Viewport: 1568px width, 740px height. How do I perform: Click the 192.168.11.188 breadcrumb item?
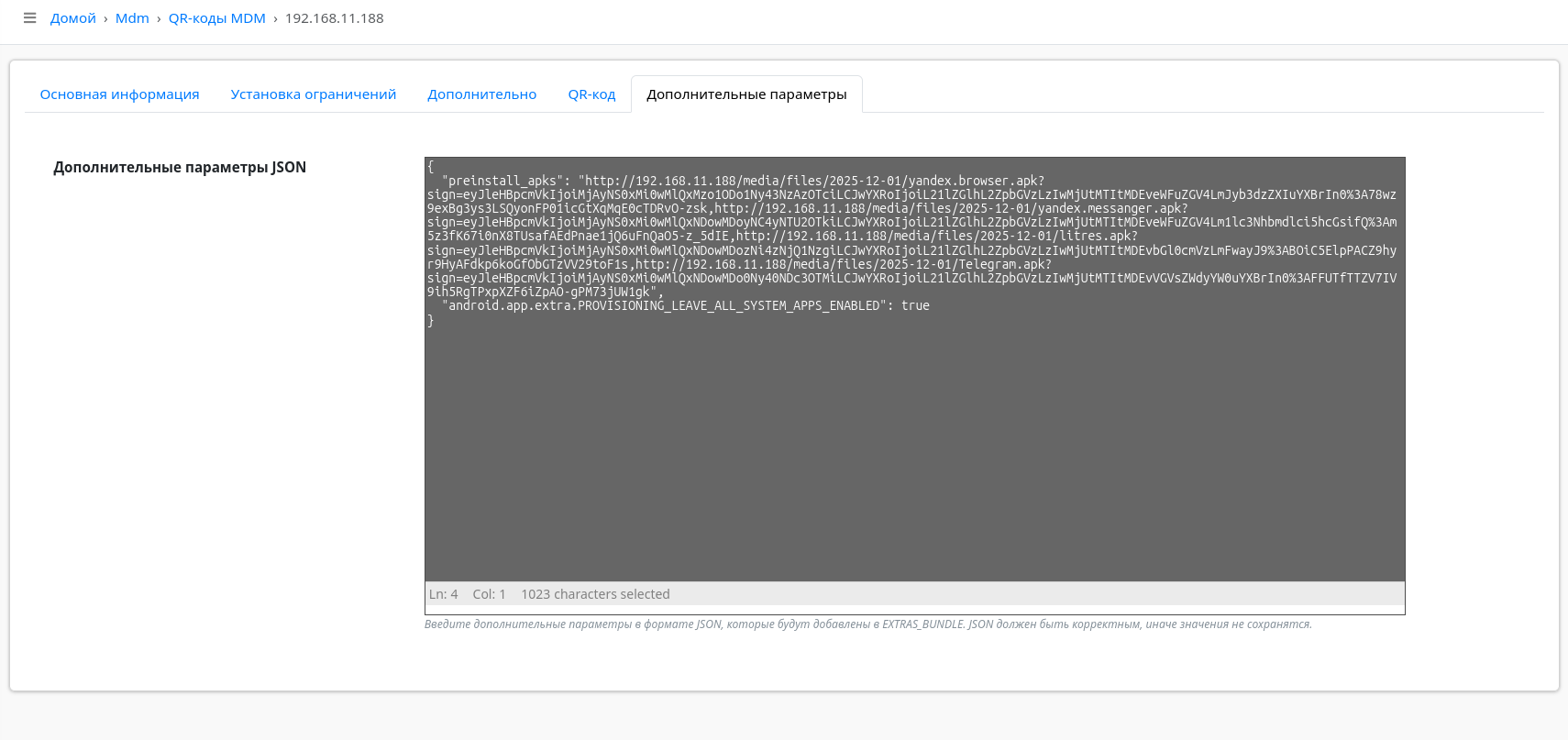pos(334,18)
